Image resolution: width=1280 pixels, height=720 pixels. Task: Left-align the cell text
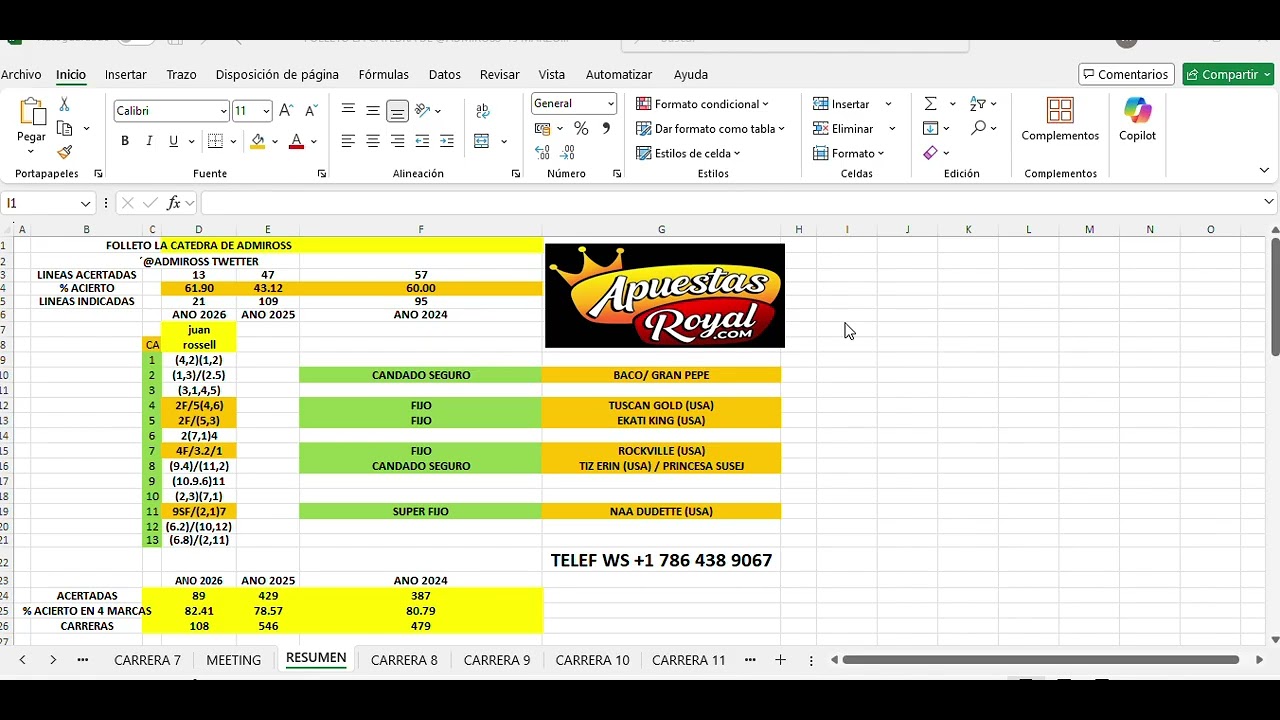pyautogui.click(x=348, y=141)
